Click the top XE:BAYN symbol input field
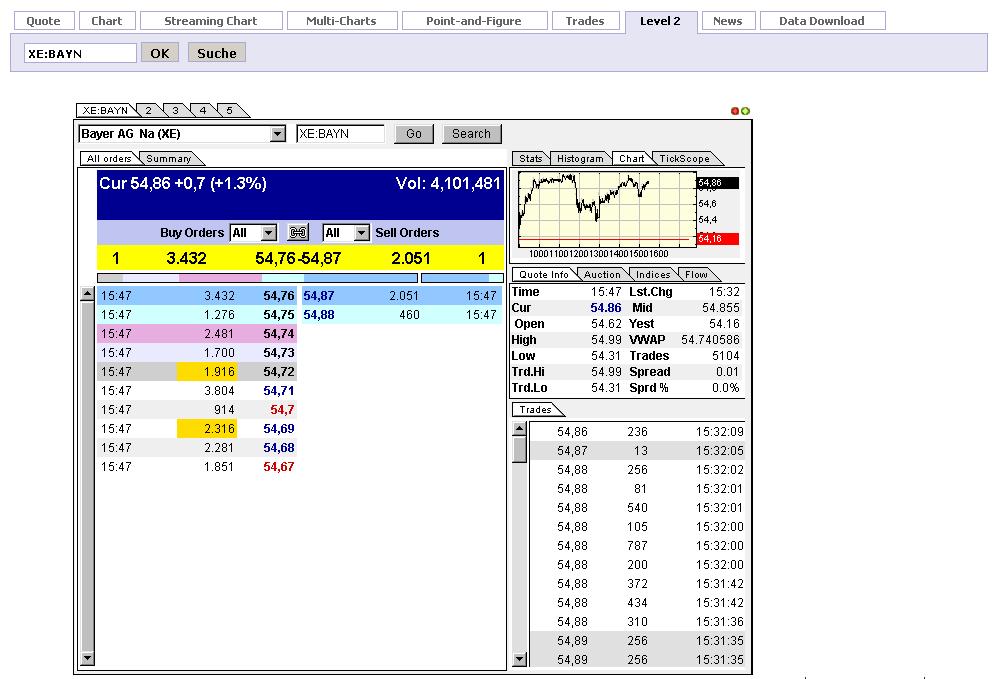1001x679 pixels. [80, 54]
